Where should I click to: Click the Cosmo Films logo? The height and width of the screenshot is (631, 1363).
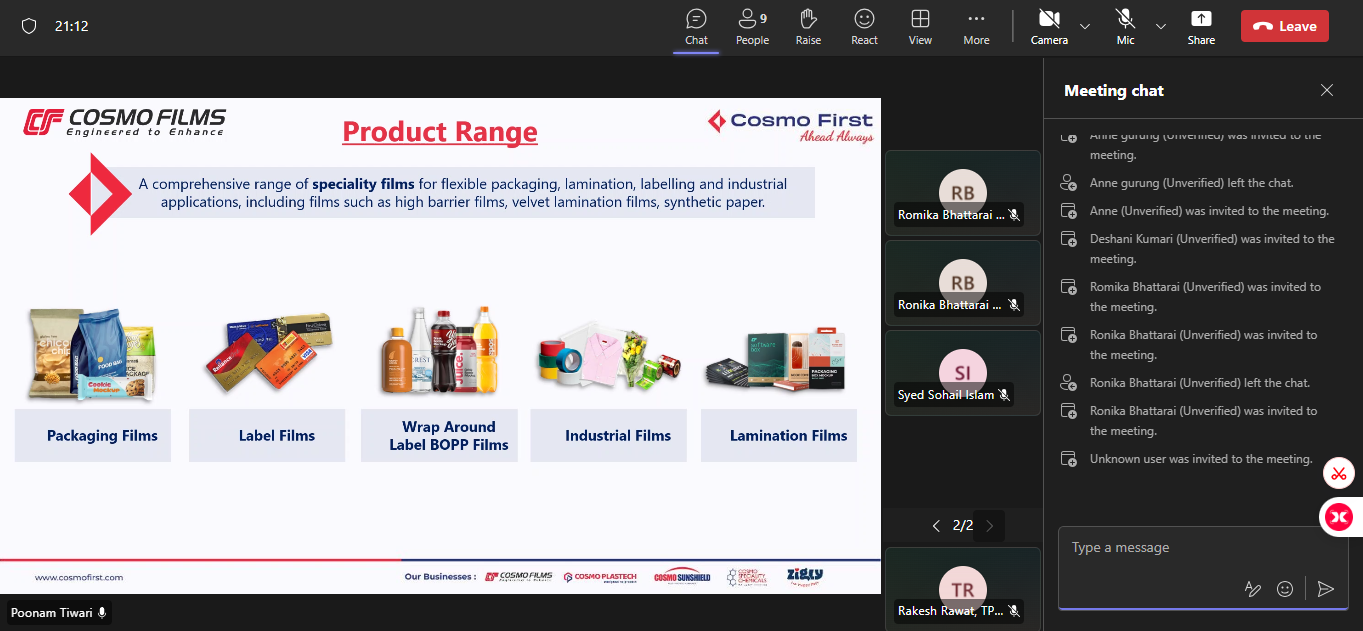(125, 122)
